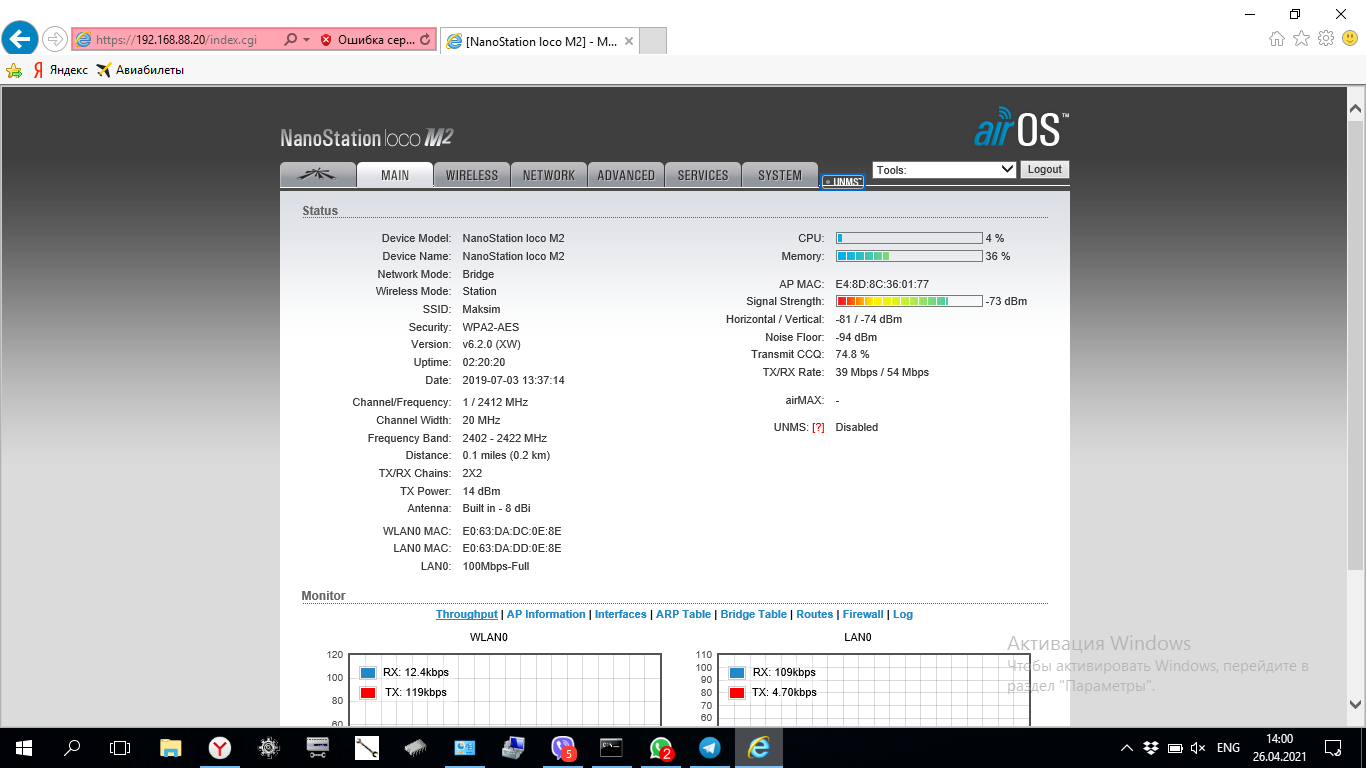
Task: Open the Log monitor link
Action: [x=903, y=614]
